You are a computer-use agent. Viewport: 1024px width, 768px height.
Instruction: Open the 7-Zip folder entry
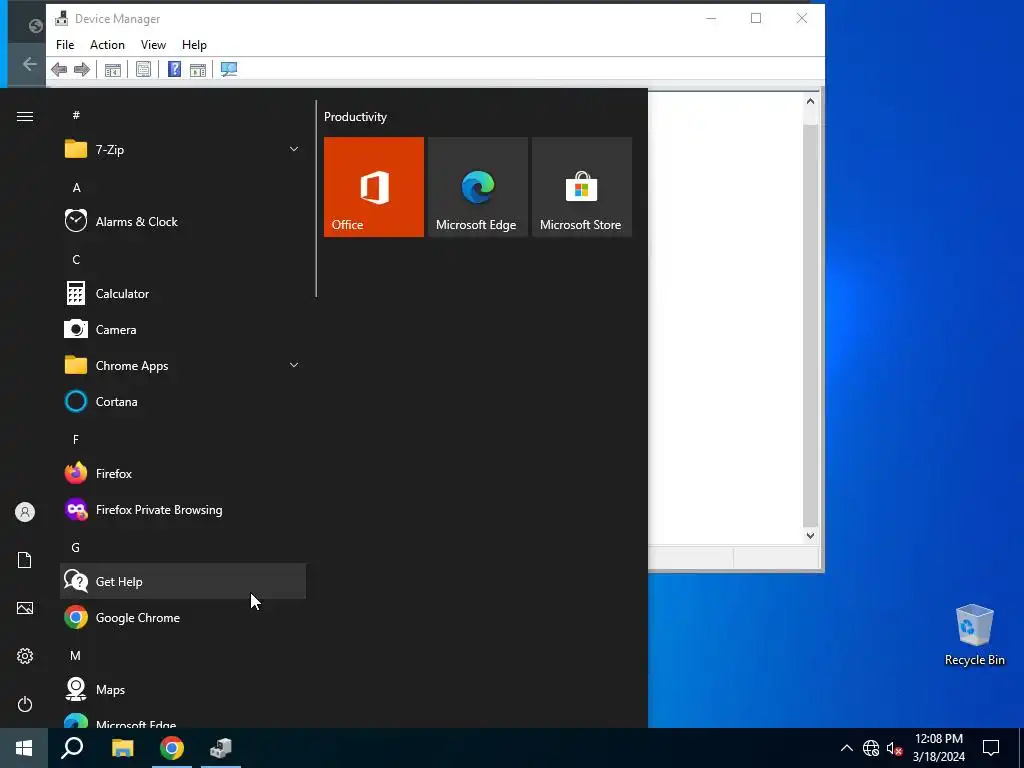183,150
